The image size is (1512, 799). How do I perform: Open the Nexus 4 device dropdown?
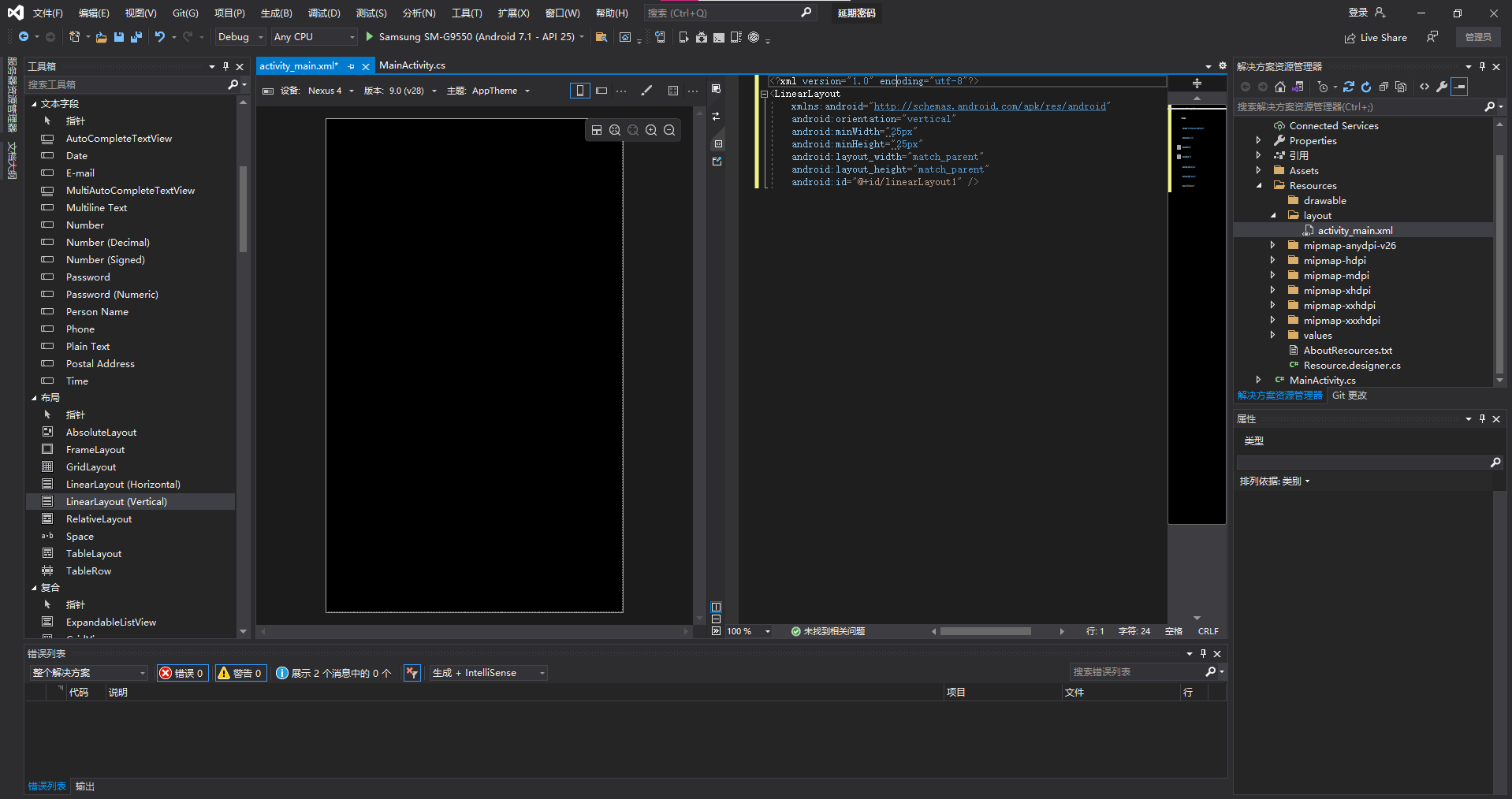tap(330, 91)
